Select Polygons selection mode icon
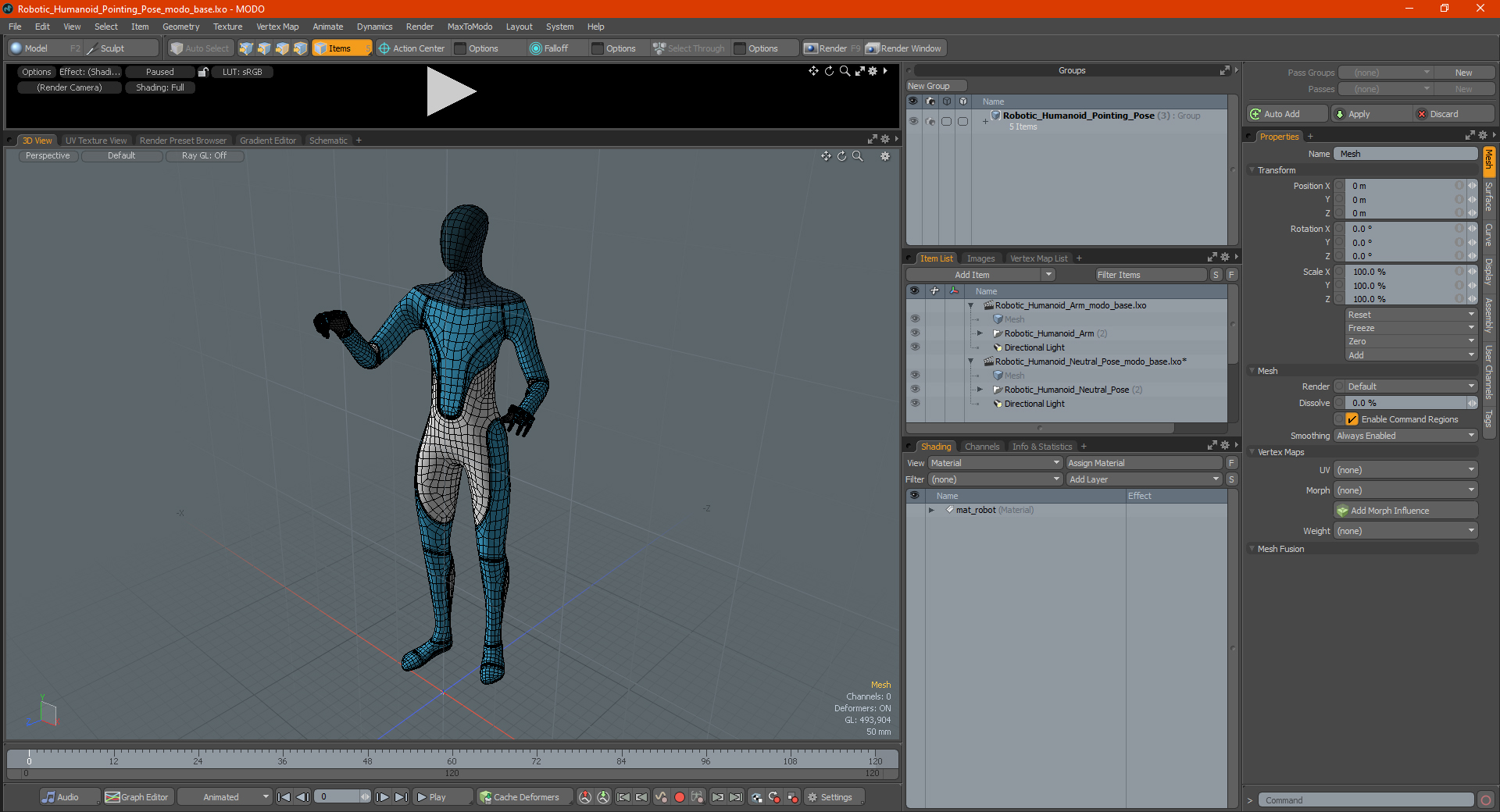 [x=282, y=48]
